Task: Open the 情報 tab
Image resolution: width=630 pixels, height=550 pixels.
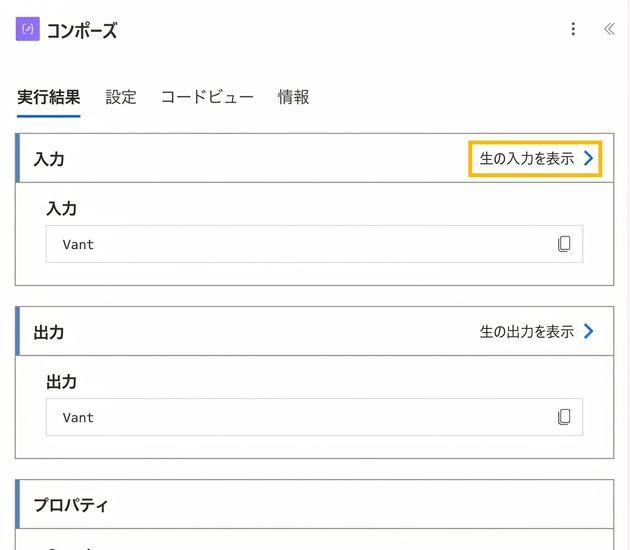Action: pyautogui.click(x=294, y=97)
